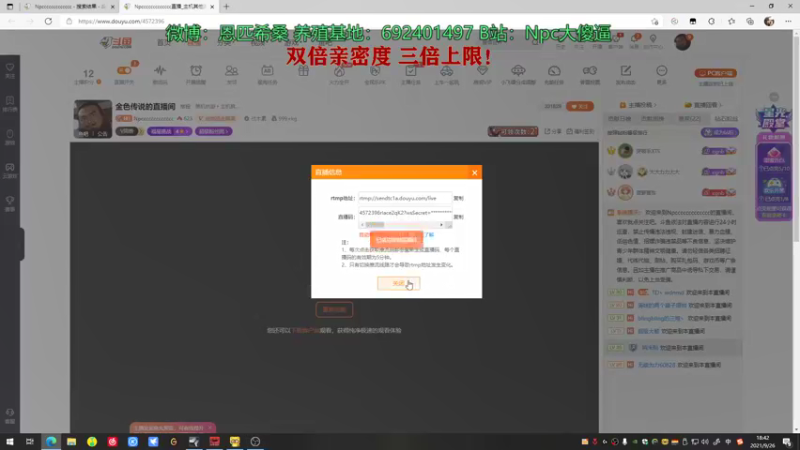800x450 pixels.
Task: Click the download client link below video
Action: coord(306,331)
